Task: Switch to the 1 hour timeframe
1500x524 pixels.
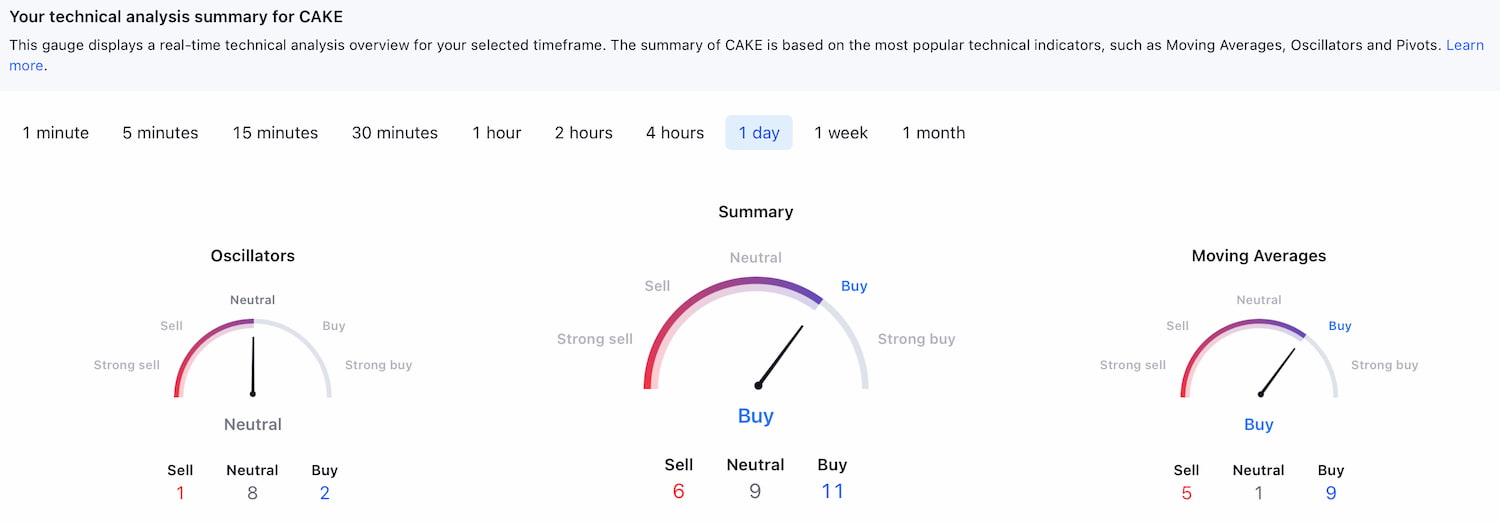Action: click(x=497, y=133)
